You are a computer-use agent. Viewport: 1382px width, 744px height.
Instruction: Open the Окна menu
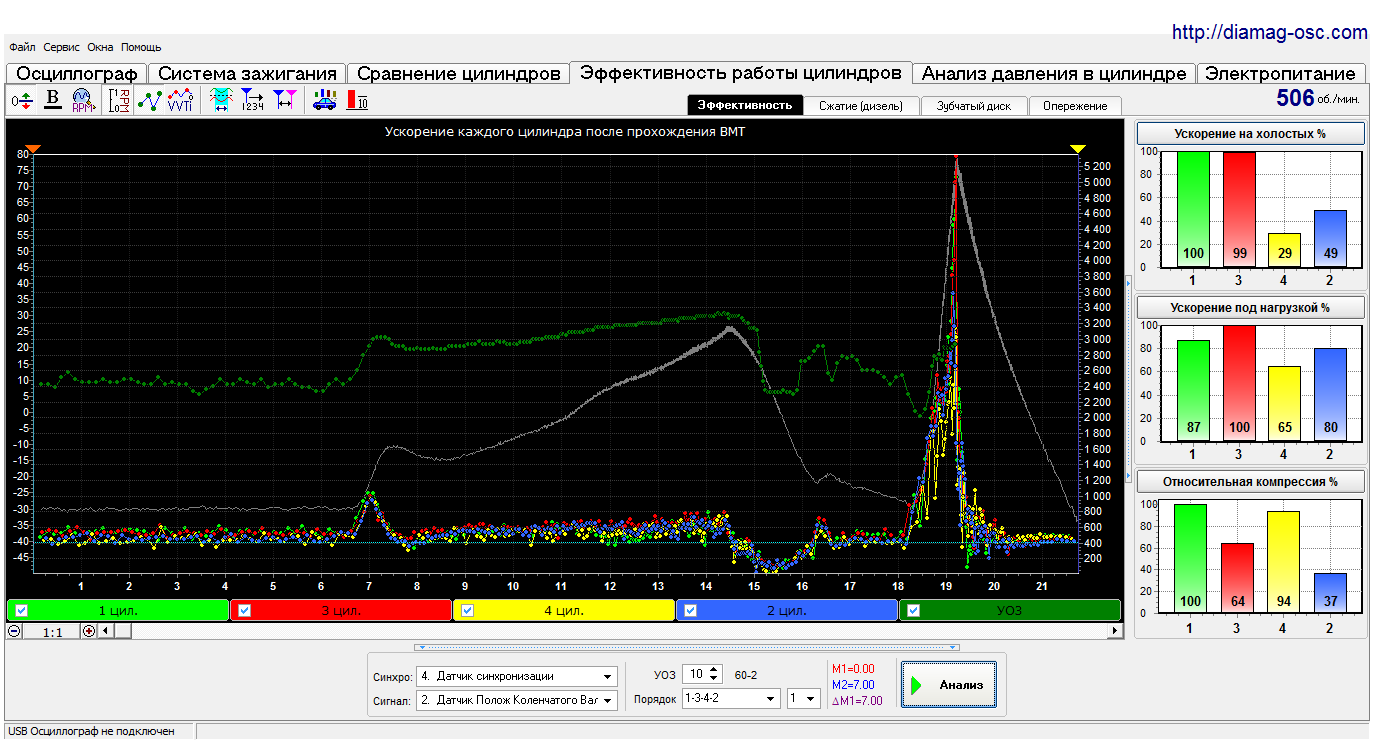[x=100, y=47]
